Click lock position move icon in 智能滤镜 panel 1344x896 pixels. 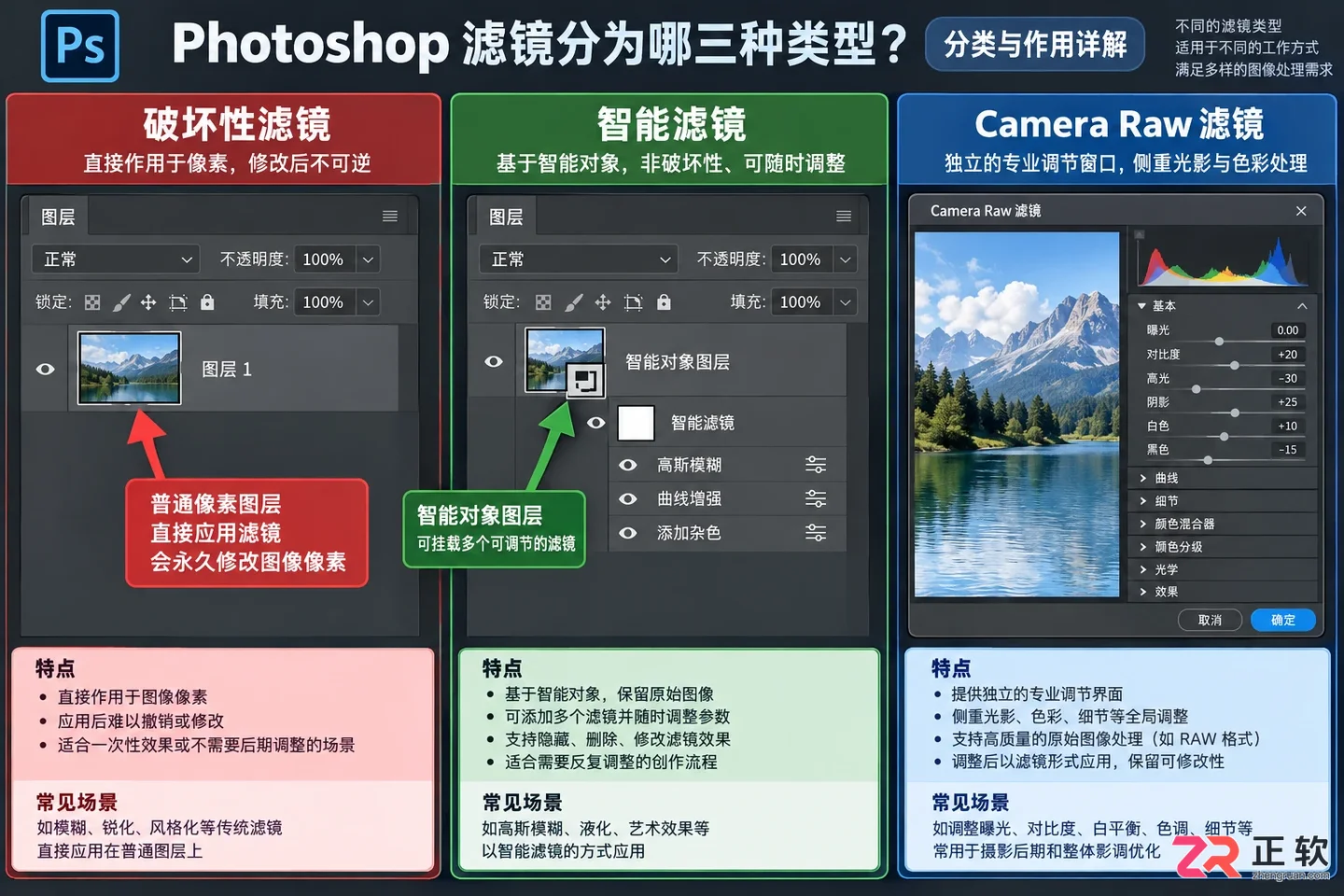603,302
